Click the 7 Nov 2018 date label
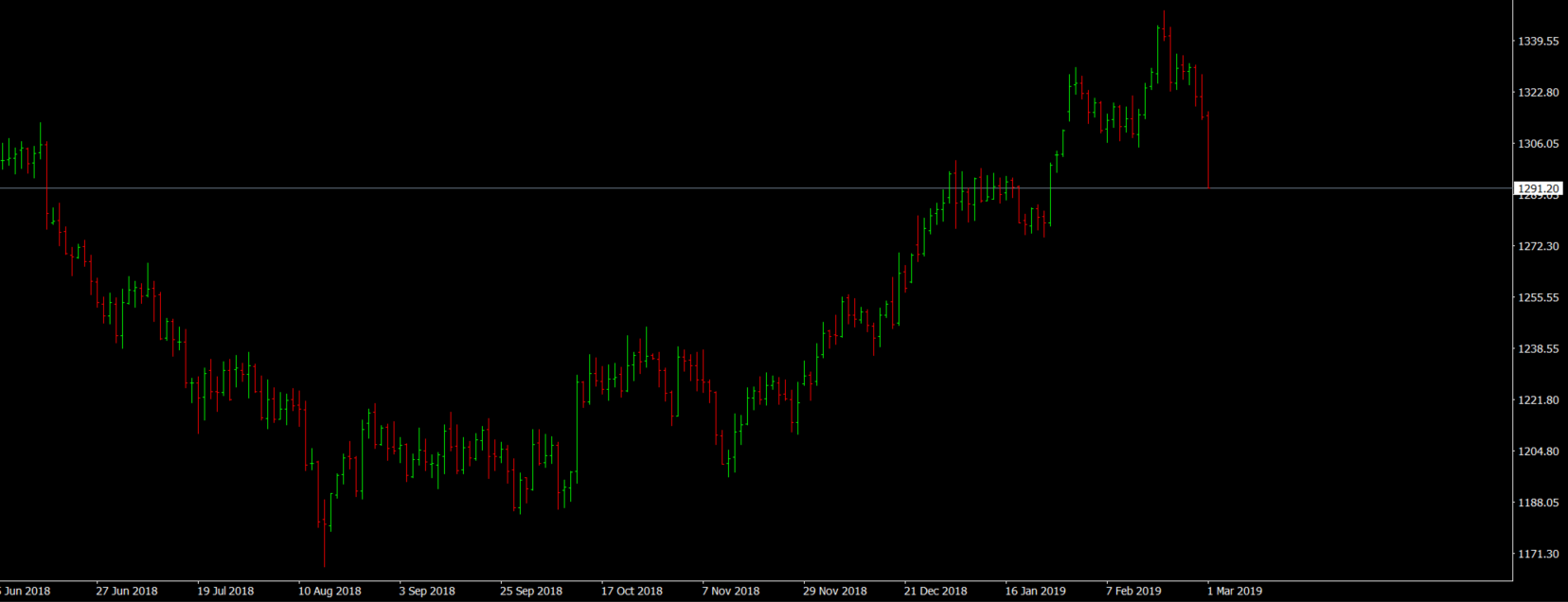The height and width of the screenshot is (602, 1568). coord(731,591)
